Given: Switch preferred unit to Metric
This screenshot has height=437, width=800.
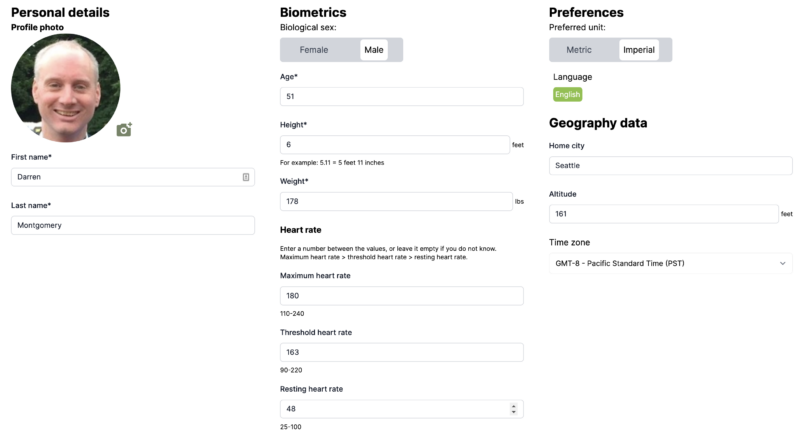Looking at the screenshot, I should coord(579,50).
